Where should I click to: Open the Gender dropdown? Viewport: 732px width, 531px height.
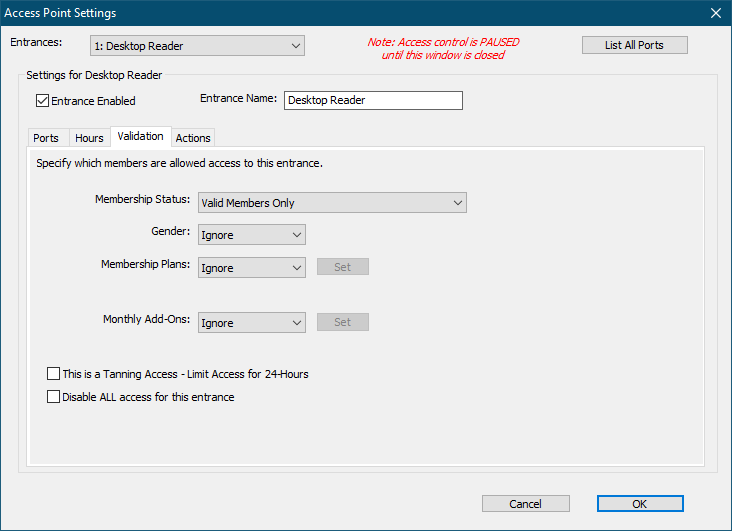coord(252,235)
